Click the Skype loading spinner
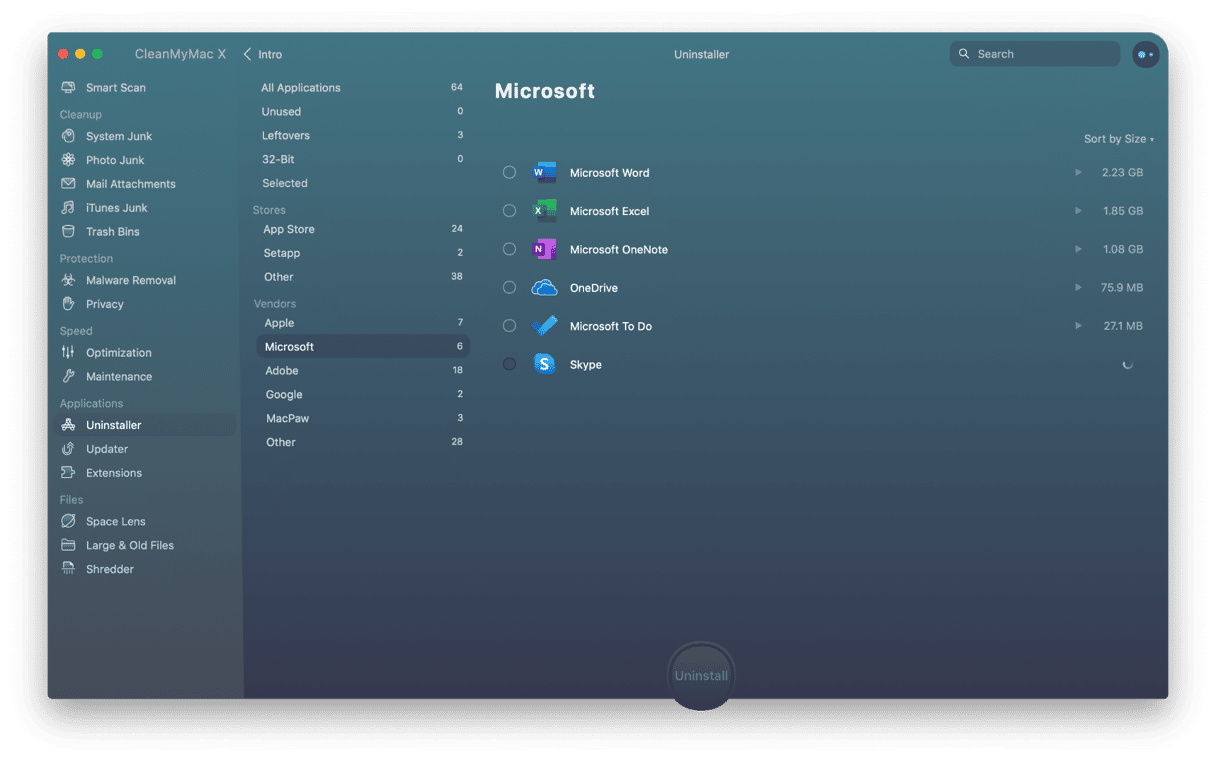Image resolution: width=1216 pixels, height=762 pixels. tap(1128, 364)
